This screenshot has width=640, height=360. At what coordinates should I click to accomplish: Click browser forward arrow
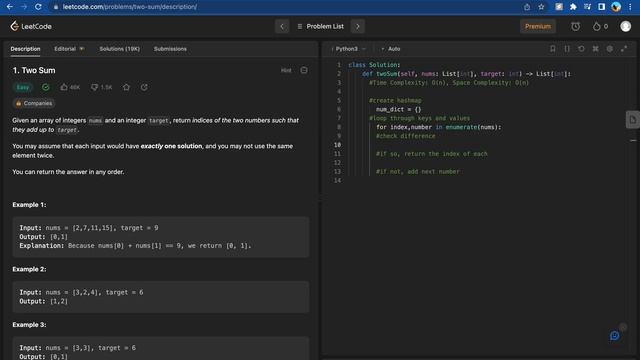click(x=24, y=7)
